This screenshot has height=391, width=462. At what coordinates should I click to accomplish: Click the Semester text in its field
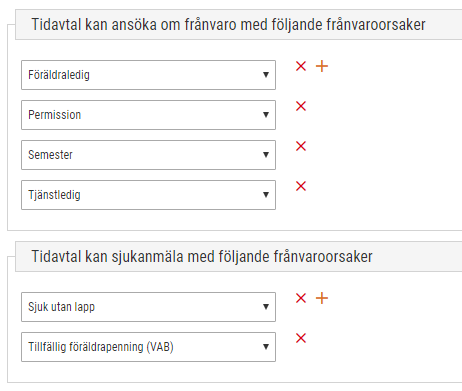50,155
